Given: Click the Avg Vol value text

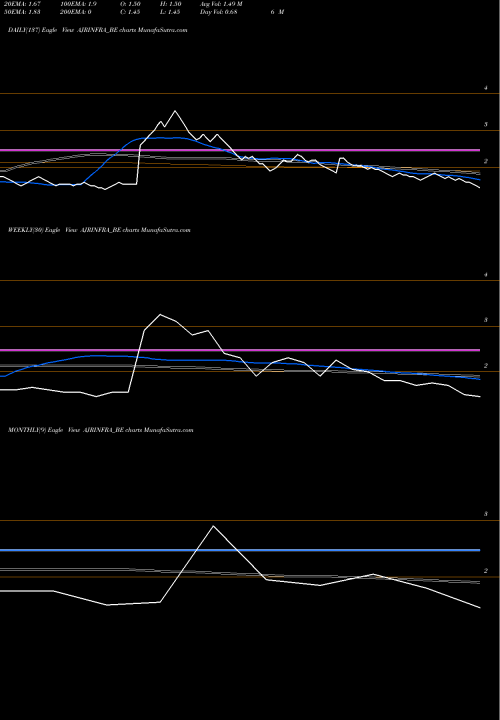Looking at the screenshot, I should tap(221, 4).
